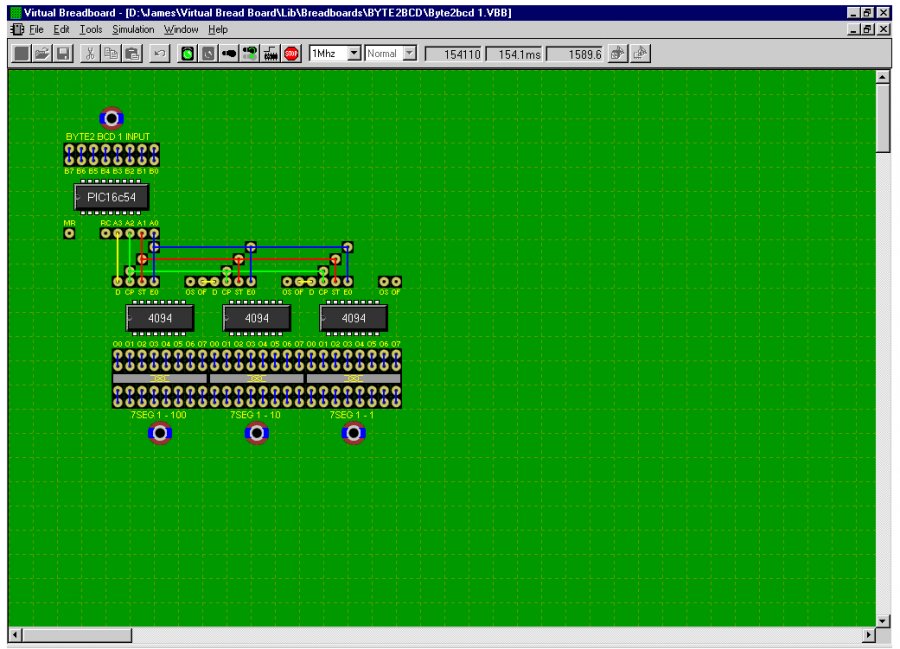Click the 154110 cycle counter field
The height and width of the screenshot is (649, 900).
click(x=453, y=55)
